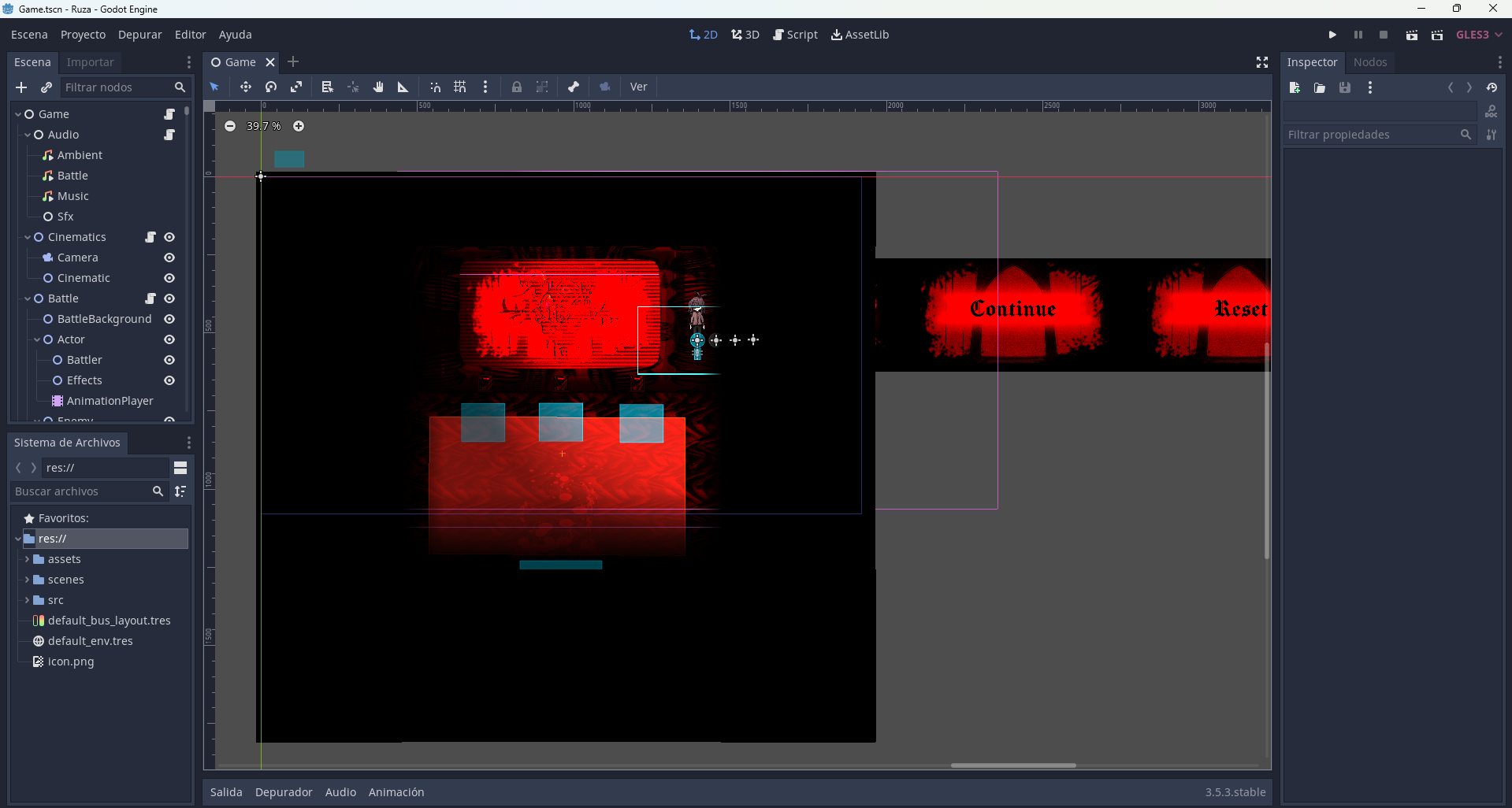Zoom out the canvas with minus button
Screen dimensions: 1512x808
point(230,126)
